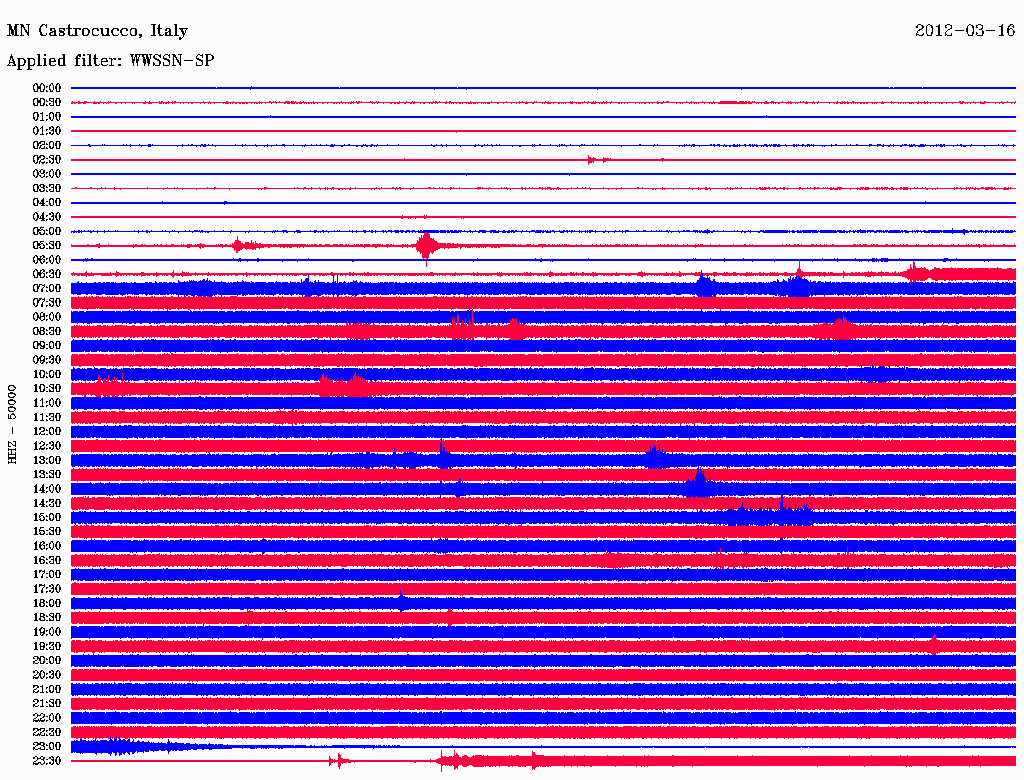The height and width of the screenshot is (780, 1024).
Task: Click the 22:30 time label
Action: click(x=47, y=732)
